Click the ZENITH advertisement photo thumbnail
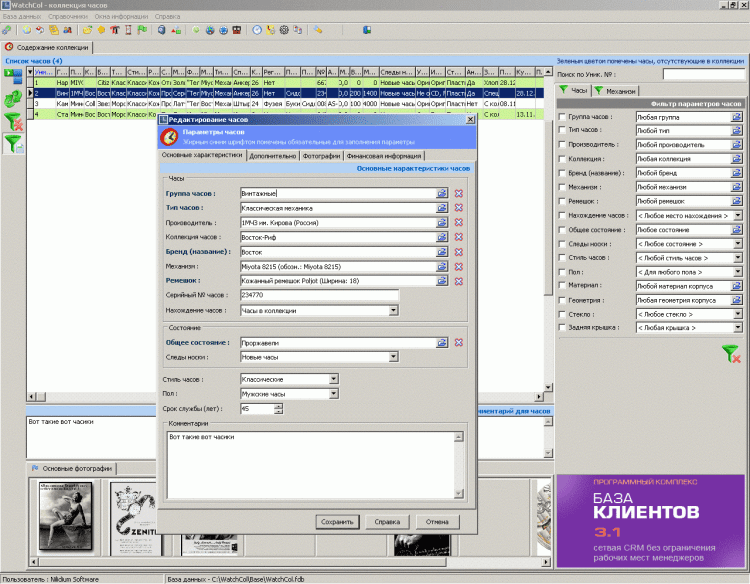The width and height of the screenshot is (750, 584). 134,518
